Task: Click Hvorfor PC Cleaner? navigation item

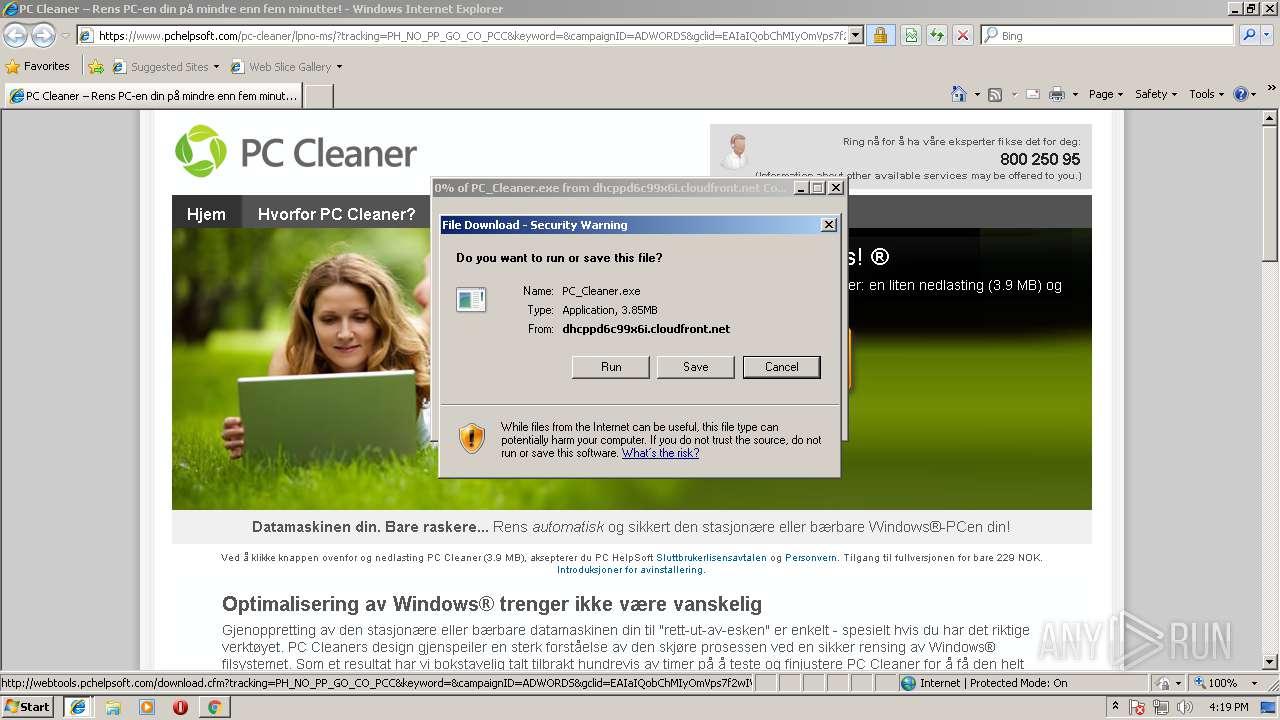Action: point(336,214)
